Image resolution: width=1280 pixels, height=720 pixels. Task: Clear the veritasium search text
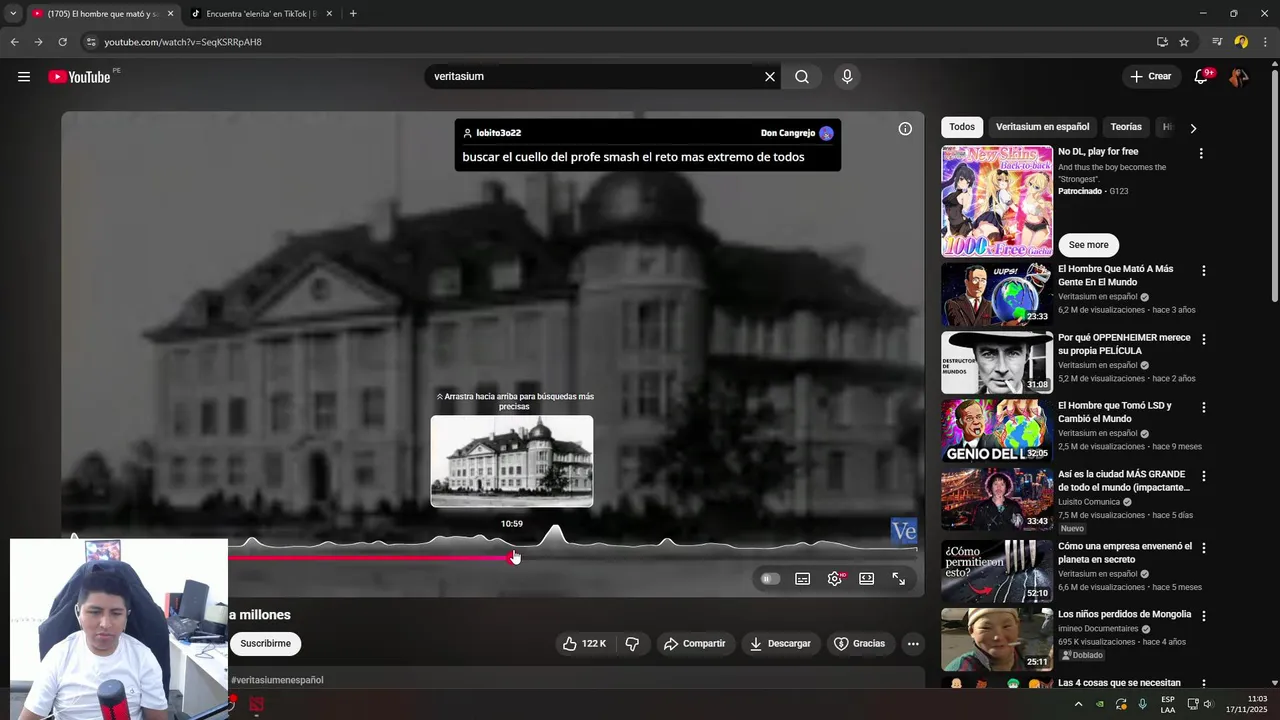[x=770, y=77]
